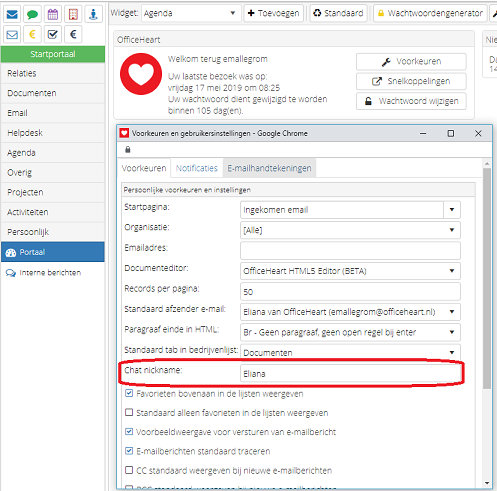
Task: Open the Documenteditor dropdown
Action: 350,271
